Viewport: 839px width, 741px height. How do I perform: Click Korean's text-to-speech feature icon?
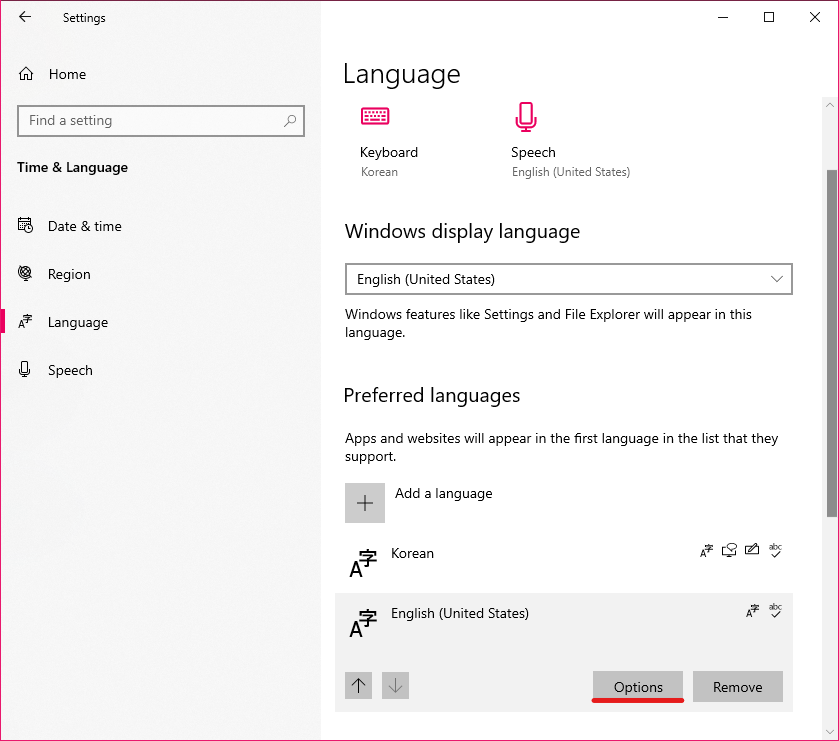(729, 550)
